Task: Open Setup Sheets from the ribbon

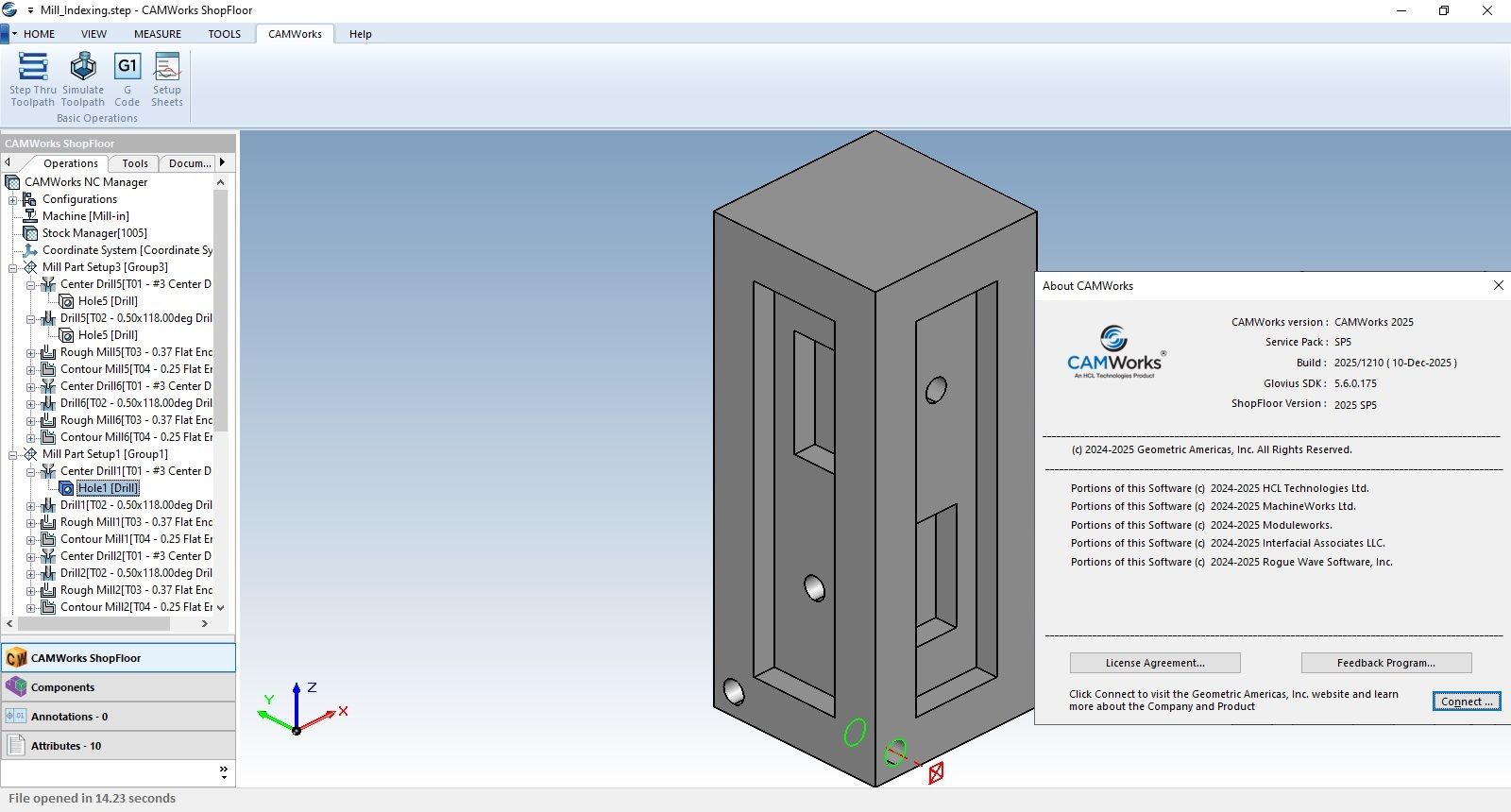Action: click(x=167, y=79)
